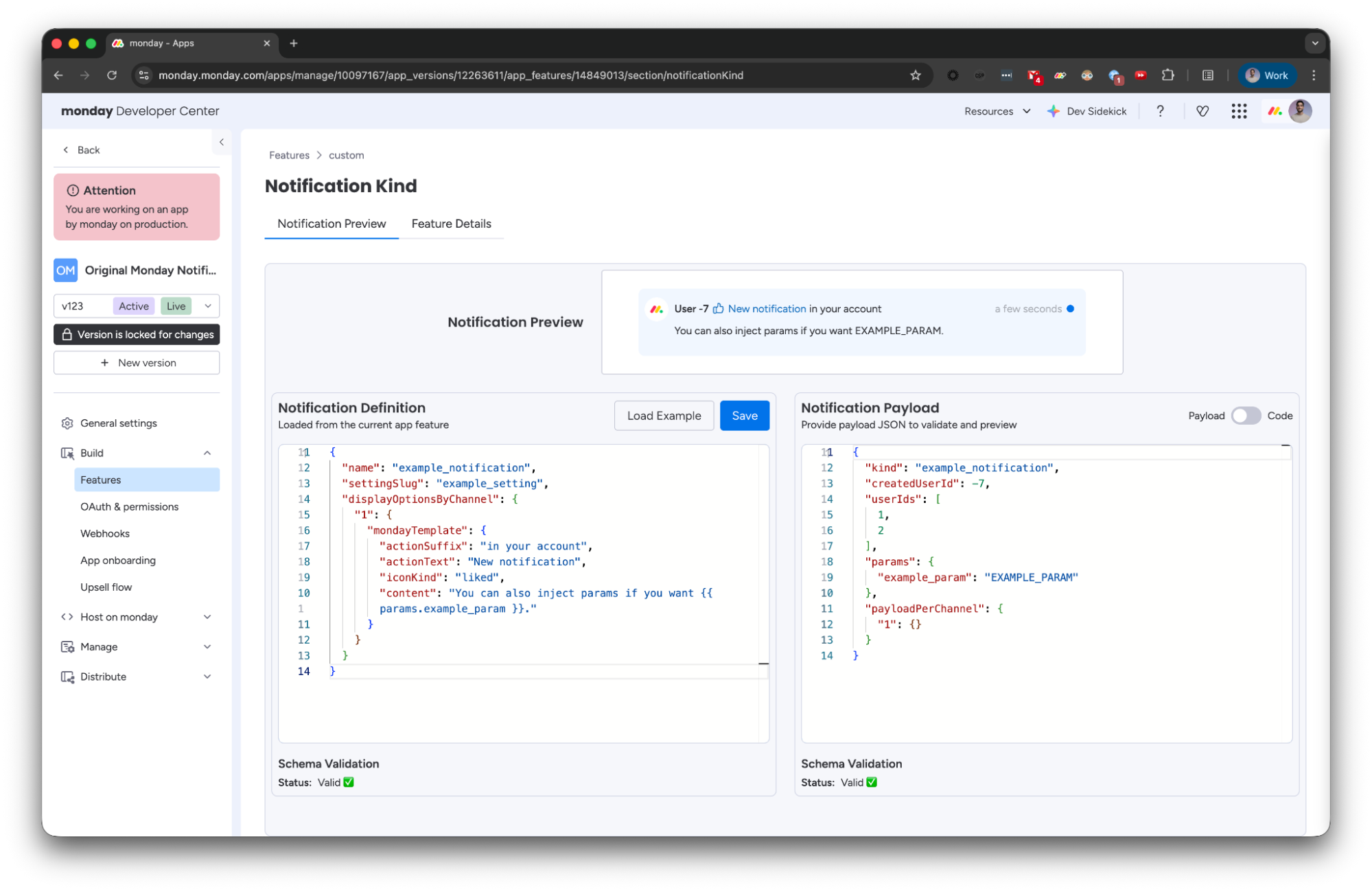Click "actionText" line in definition editor
The image size is (1372, 892).
[482, 562]
